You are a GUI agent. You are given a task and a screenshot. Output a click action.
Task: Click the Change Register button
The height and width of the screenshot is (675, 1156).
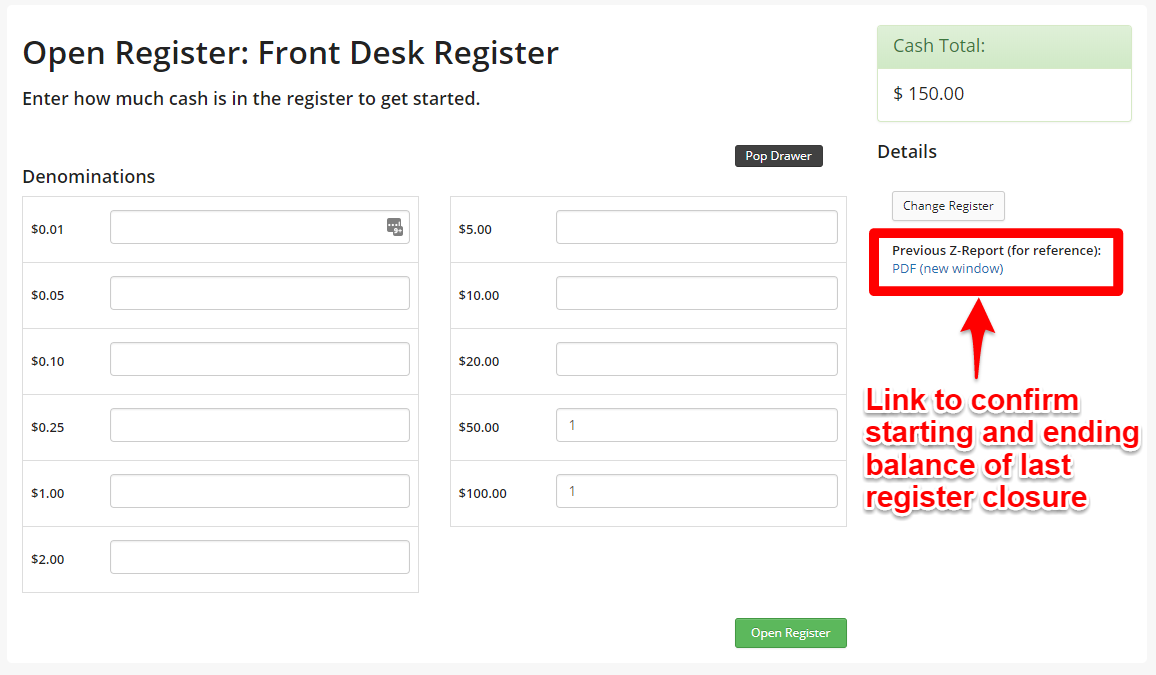(x=947, y=206)
